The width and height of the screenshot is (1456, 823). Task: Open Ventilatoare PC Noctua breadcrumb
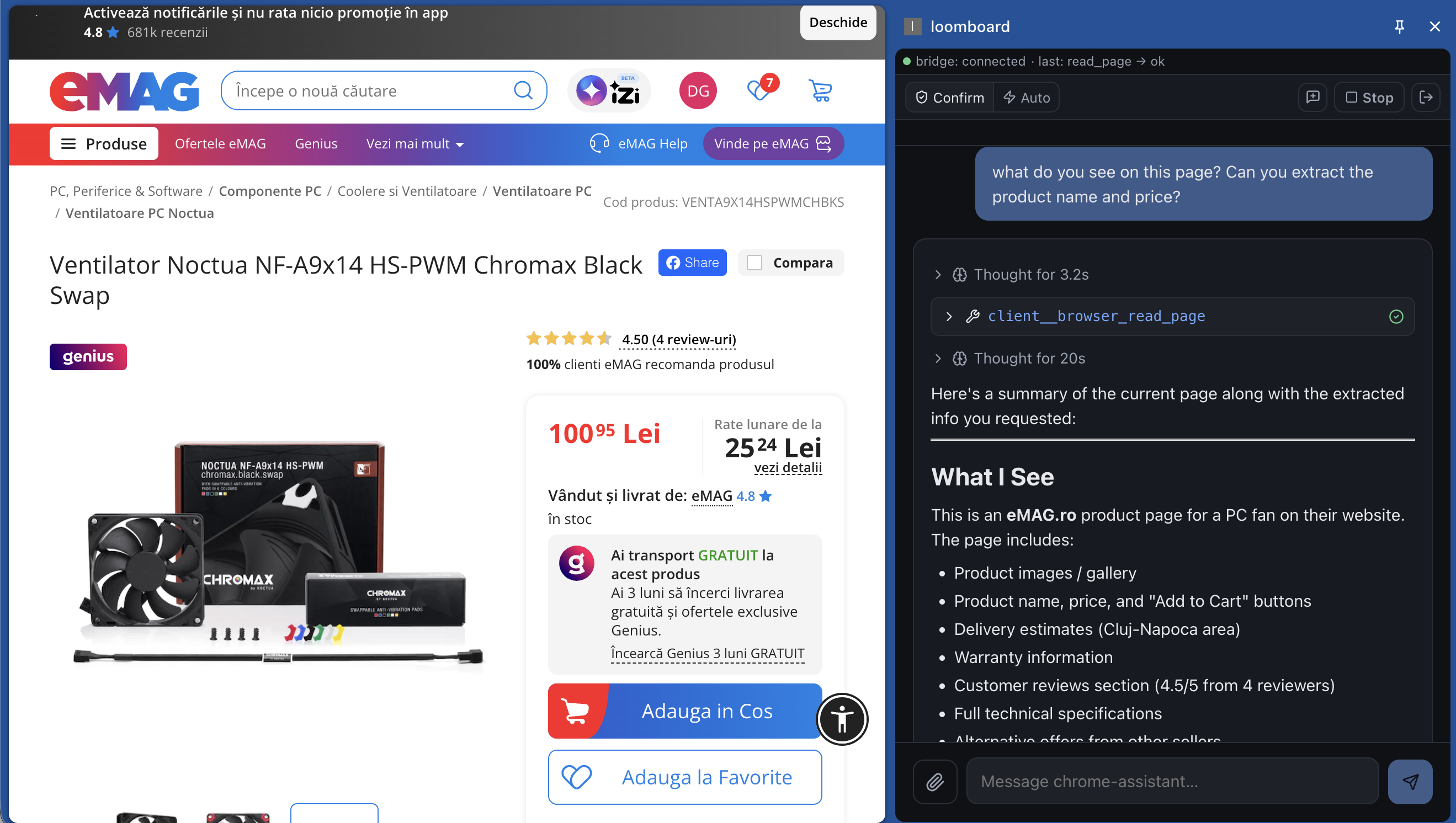(140, 213)
